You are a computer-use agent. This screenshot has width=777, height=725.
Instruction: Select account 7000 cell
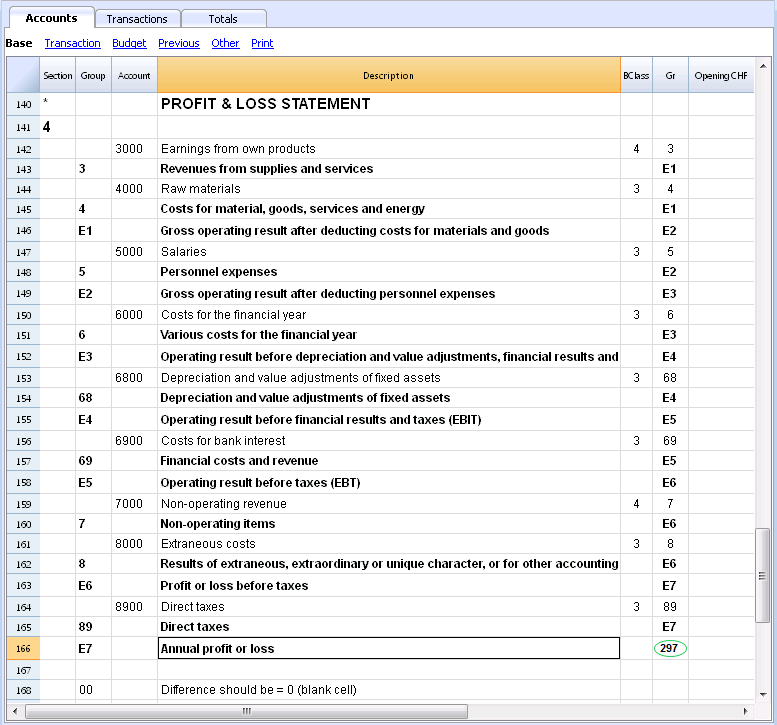(134, 503)
